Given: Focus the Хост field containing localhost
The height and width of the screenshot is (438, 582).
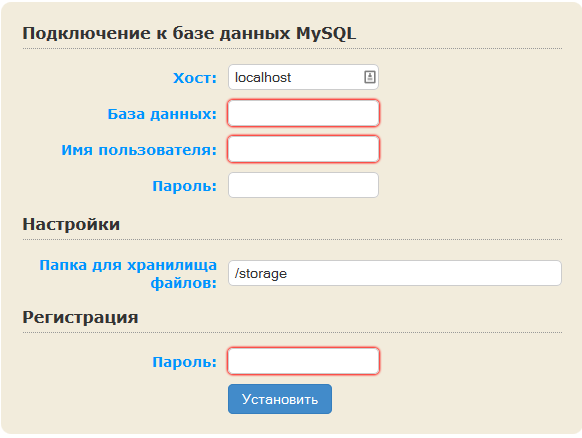Looking at the screenshot, I should 303,77.
